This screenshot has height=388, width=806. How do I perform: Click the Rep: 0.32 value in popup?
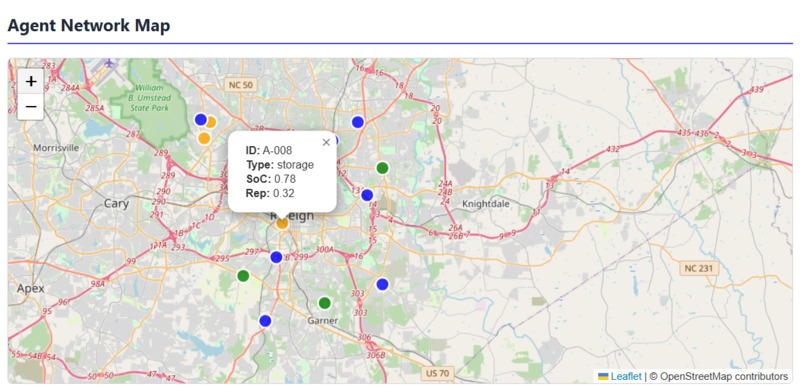coord(284,193)
